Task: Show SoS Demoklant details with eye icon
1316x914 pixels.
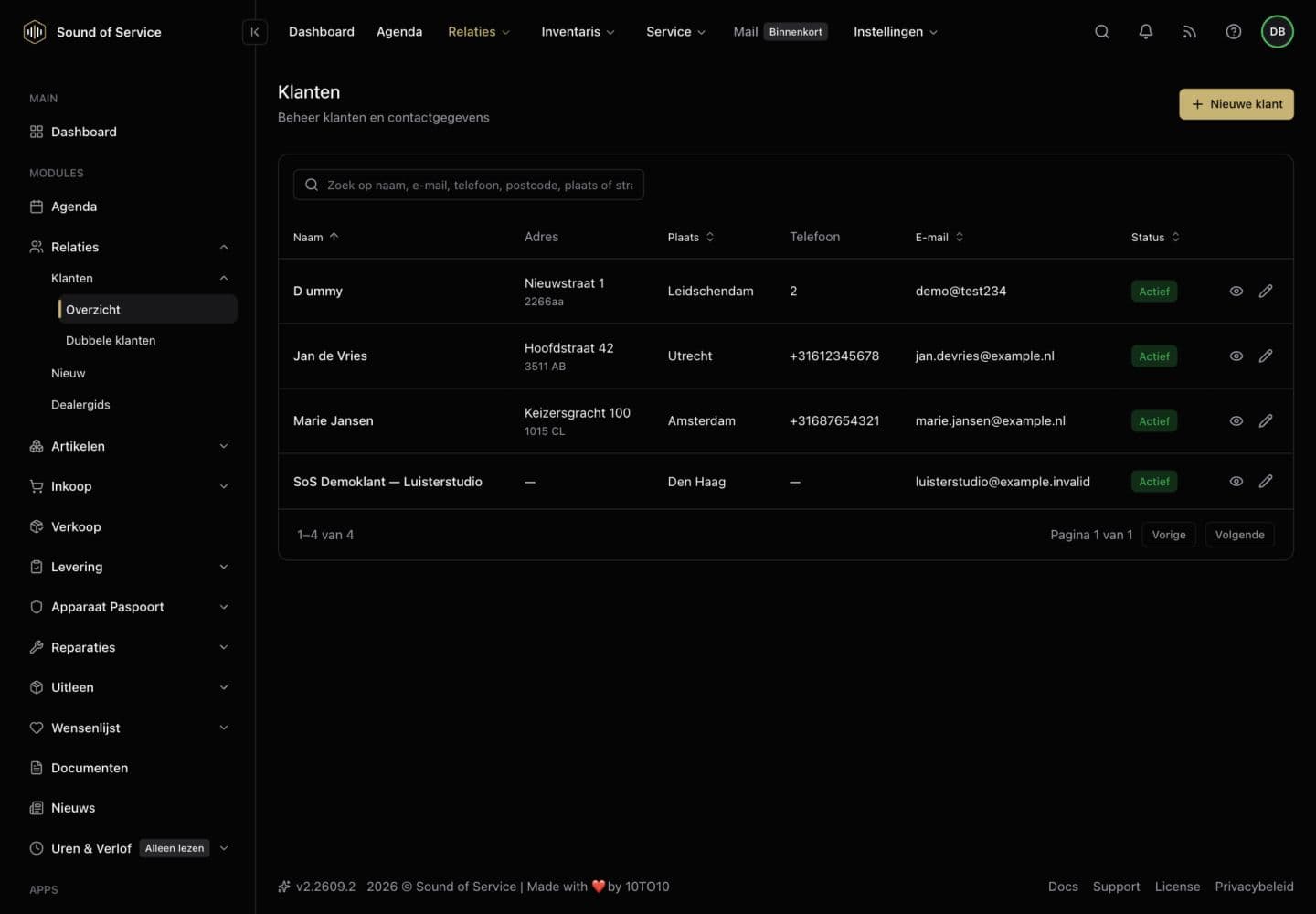Action: click(1236, 482)
